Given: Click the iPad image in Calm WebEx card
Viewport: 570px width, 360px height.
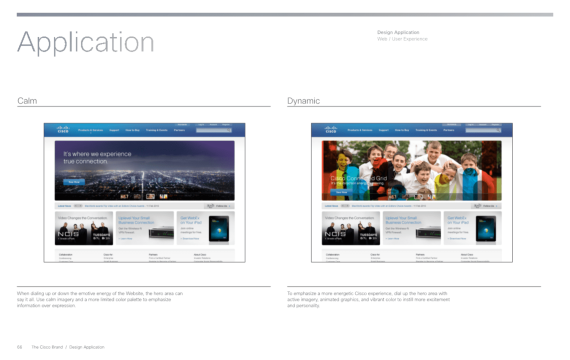Looking at the screenshot, I should 219,229.
